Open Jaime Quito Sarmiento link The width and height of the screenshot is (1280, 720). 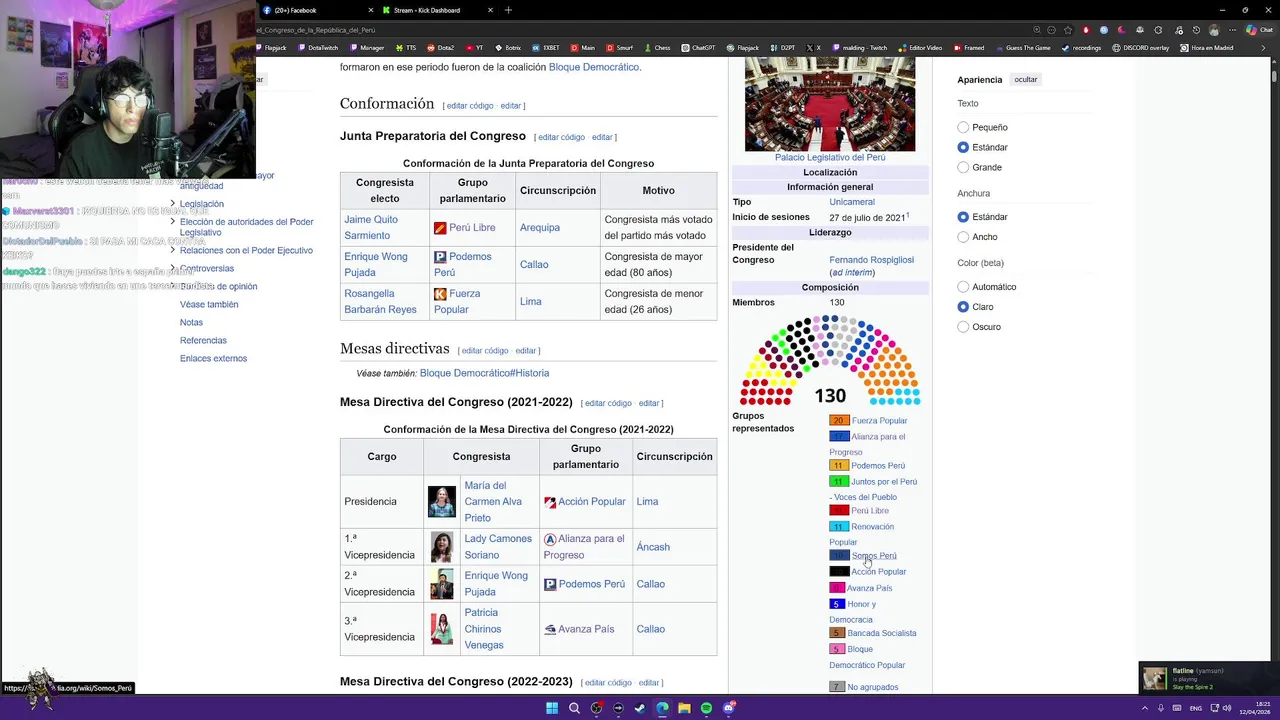click(371, 227)
